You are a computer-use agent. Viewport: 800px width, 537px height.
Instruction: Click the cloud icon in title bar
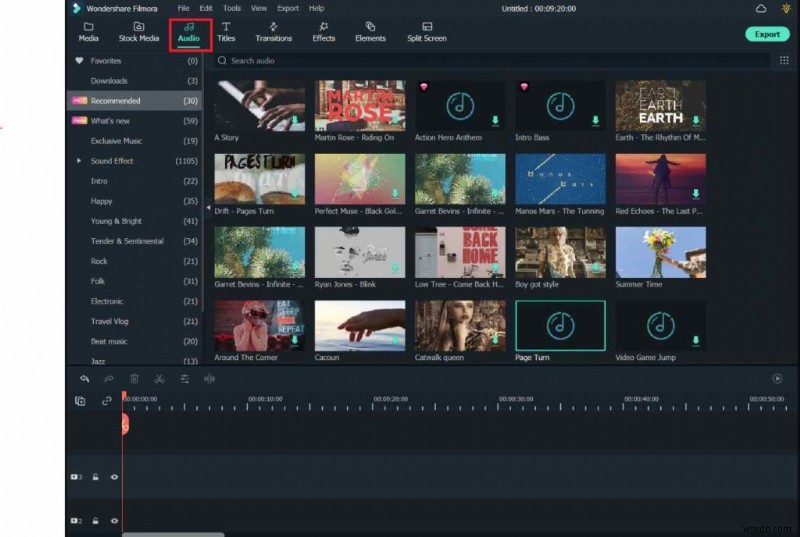coord(761,8)
